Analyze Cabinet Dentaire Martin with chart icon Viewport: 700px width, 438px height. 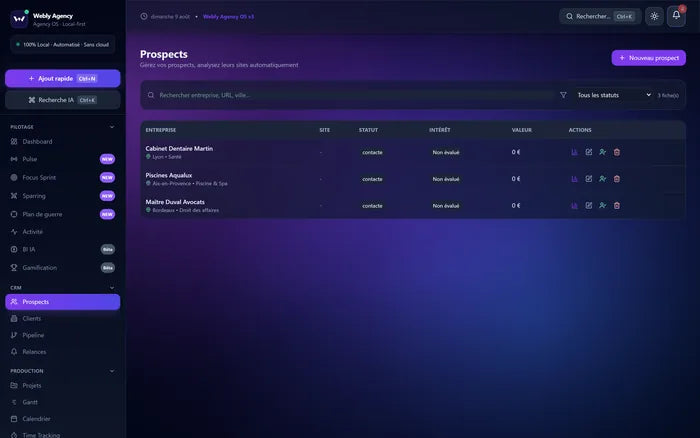[575, 152]
